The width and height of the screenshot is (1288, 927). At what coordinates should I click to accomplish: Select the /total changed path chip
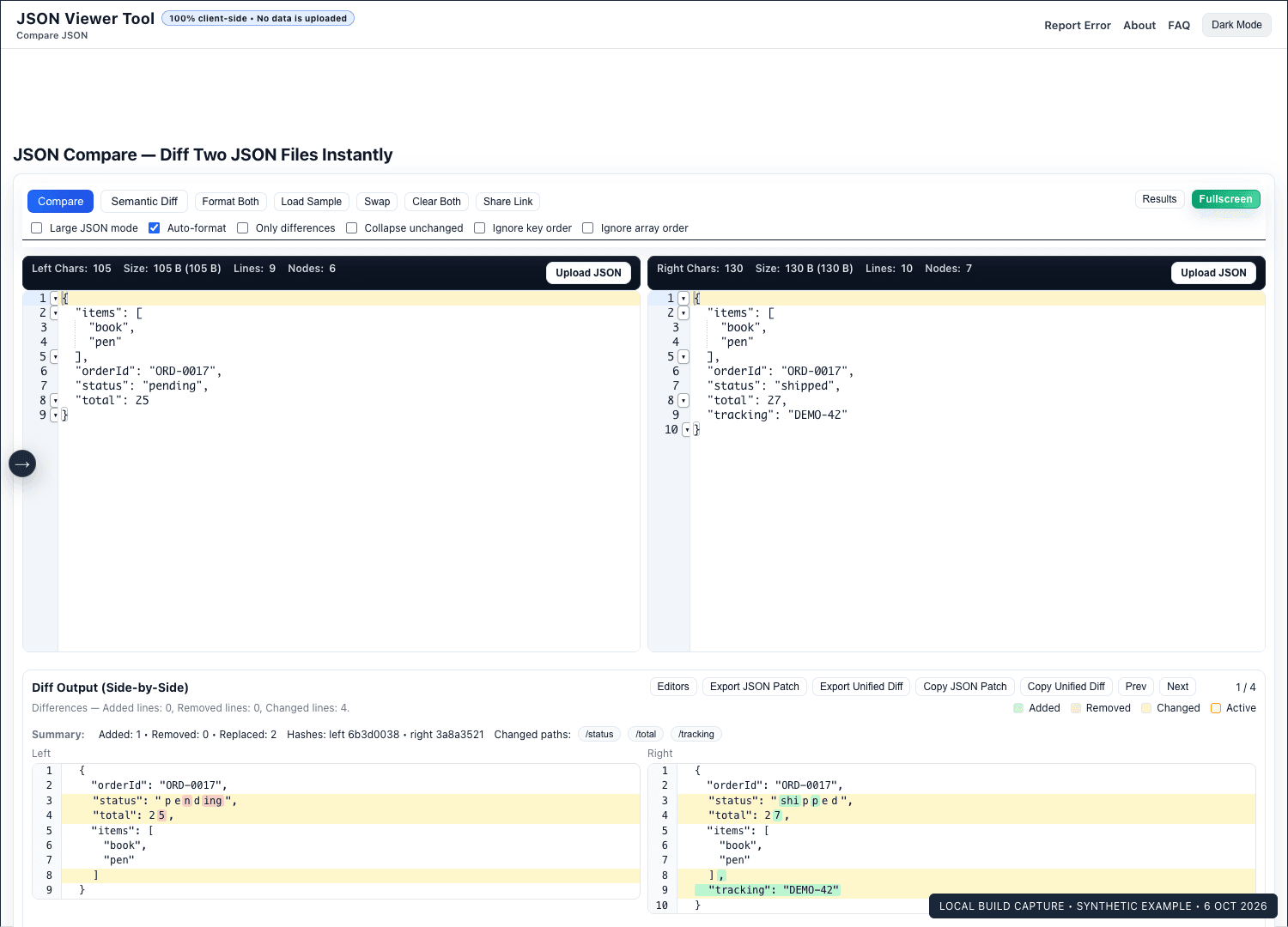click(646, 735)
